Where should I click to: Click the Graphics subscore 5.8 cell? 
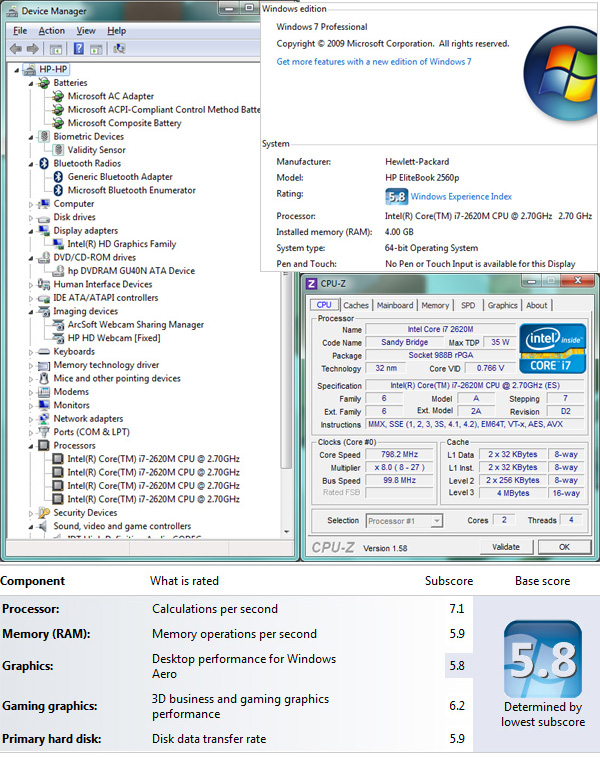[458, 666]
